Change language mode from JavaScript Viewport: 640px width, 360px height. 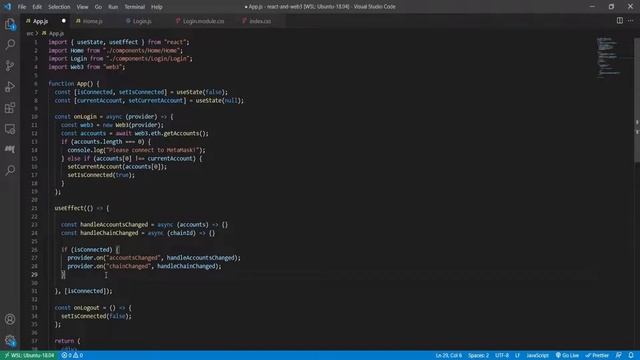pos(537,356)
